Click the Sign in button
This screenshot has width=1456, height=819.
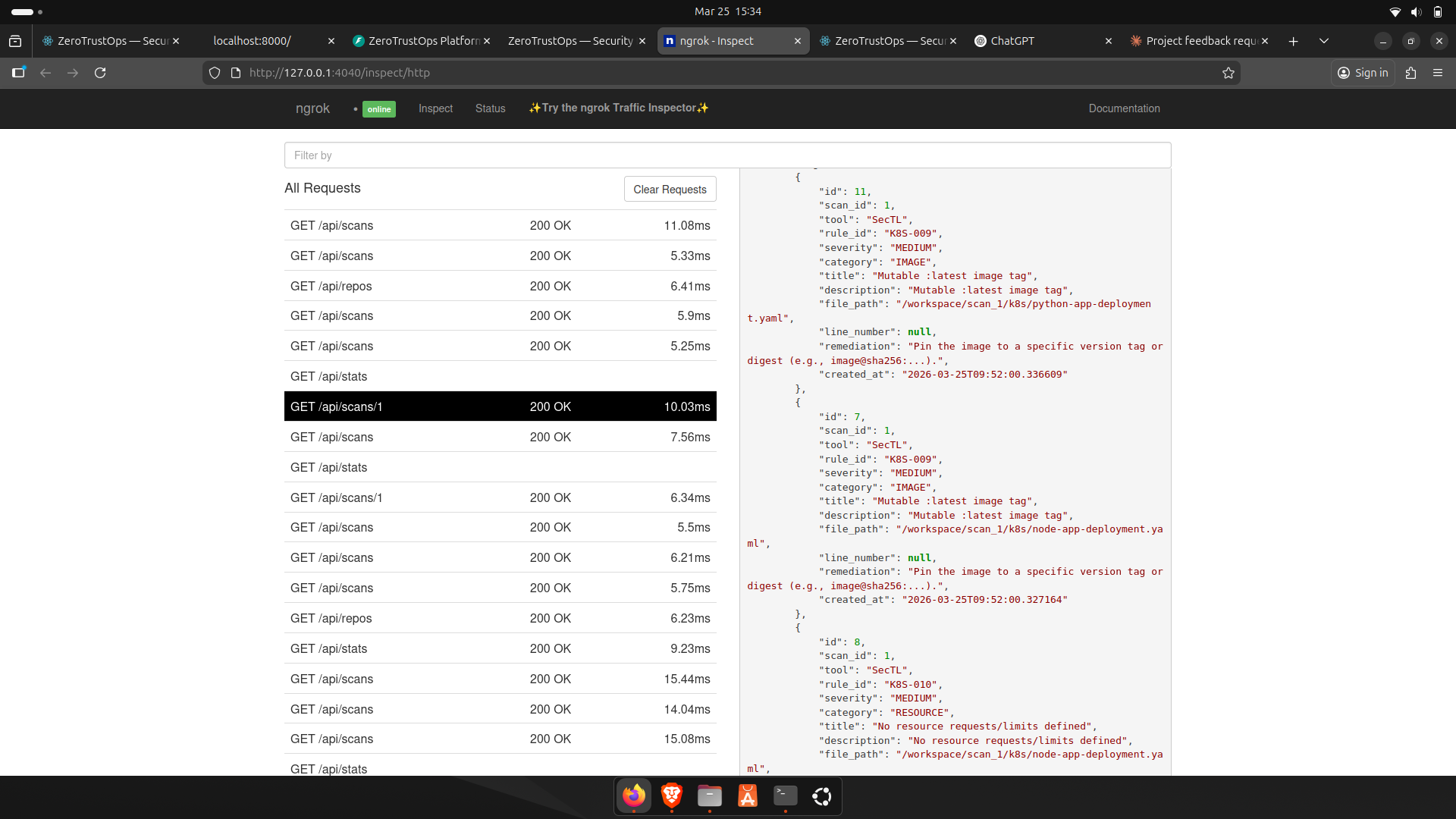click(x=1363, y=73)
